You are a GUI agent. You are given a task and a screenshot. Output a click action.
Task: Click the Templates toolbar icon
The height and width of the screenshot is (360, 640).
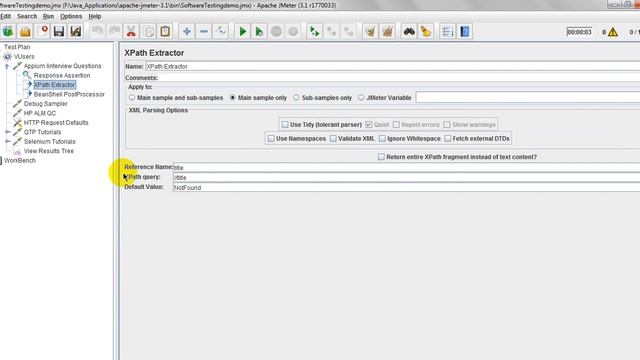pos(8,31)
